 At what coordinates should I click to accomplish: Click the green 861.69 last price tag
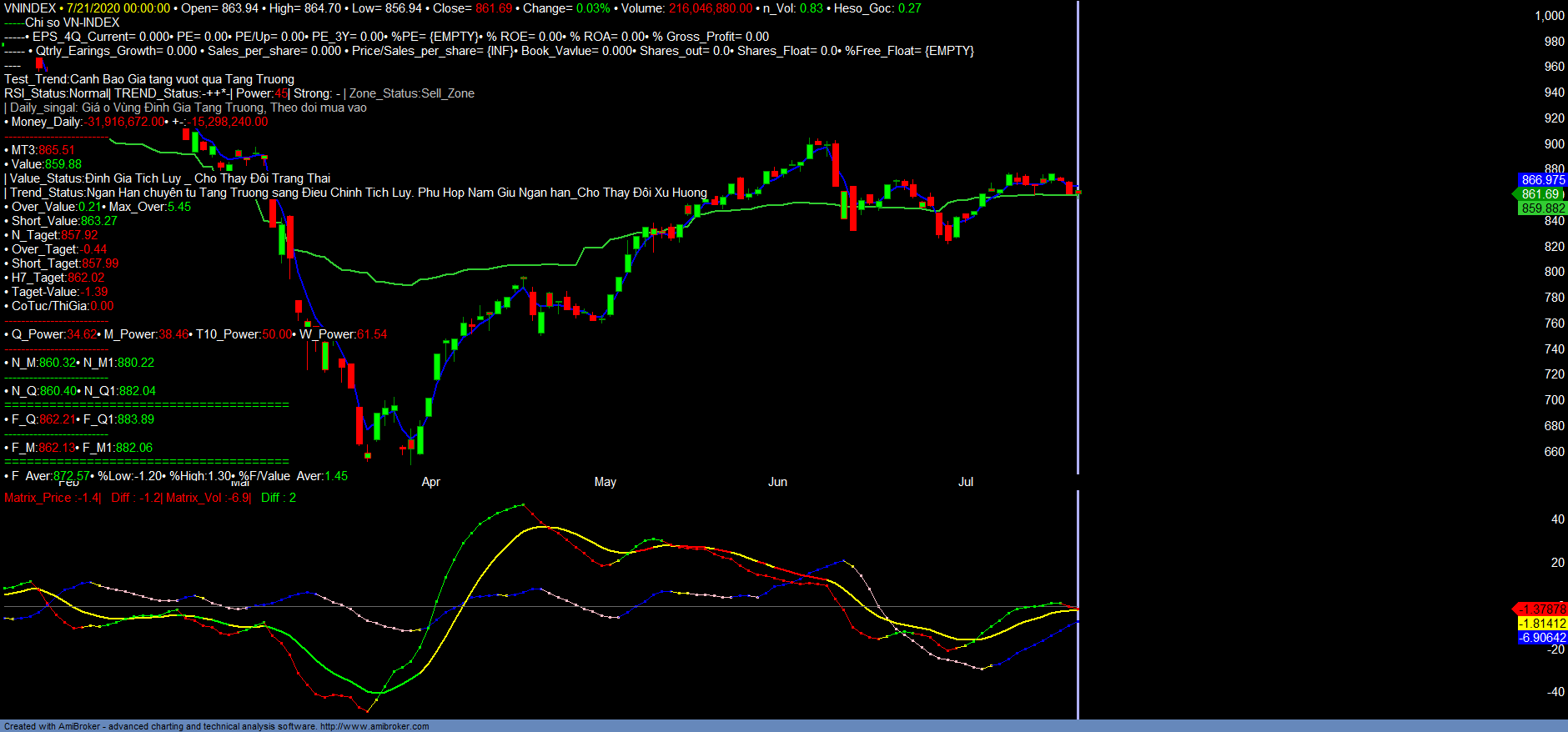pos(1540,194)
